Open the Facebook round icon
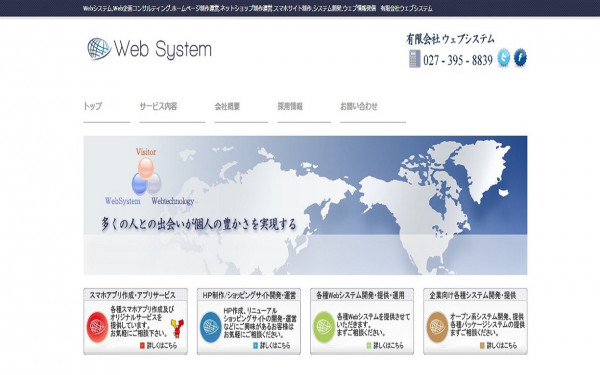Viewport: 600px width, 375px height. [520, 57]
